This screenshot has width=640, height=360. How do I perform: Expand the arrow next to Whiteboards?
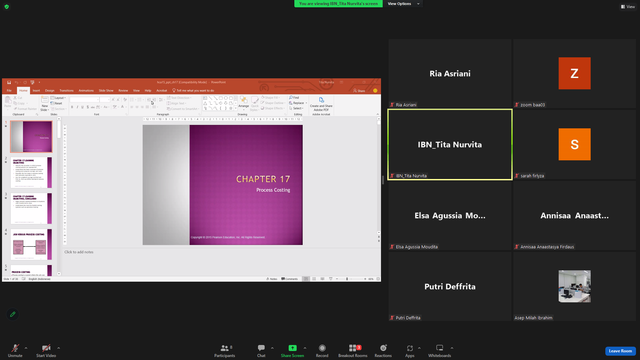452,348
